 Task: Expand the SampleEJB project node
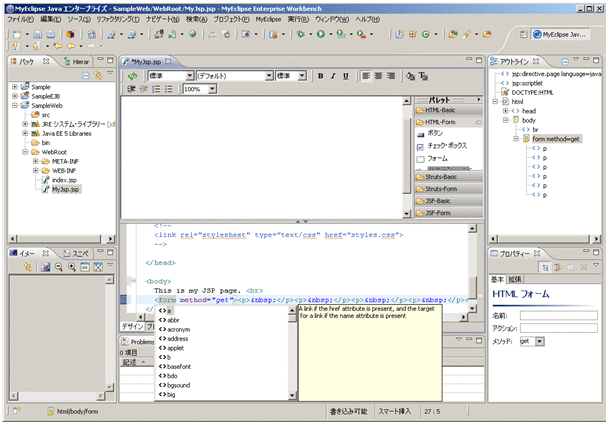click(14, 96)
